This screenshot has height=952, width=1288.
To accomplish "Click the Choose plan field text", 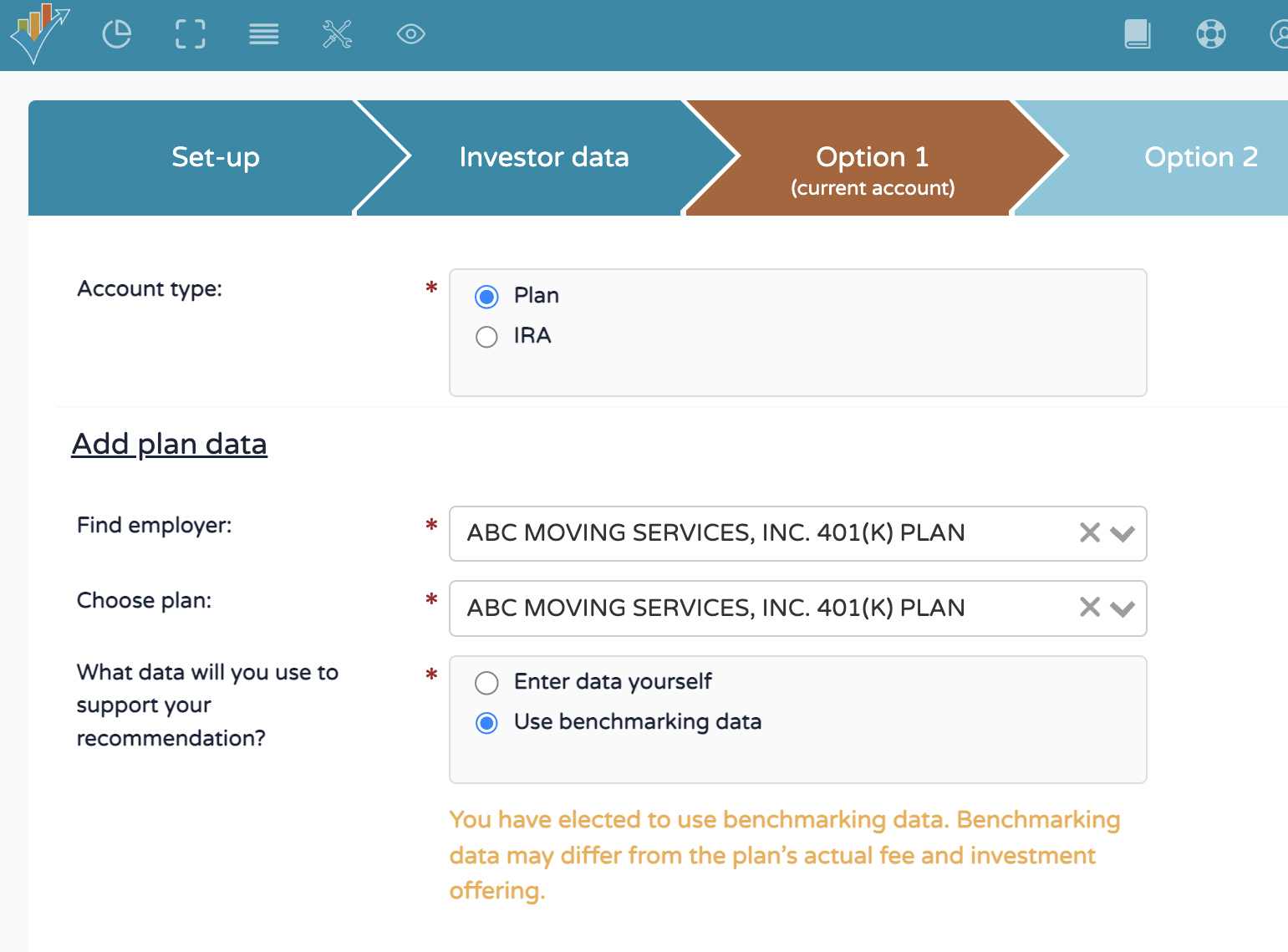I will pos(715,608).
